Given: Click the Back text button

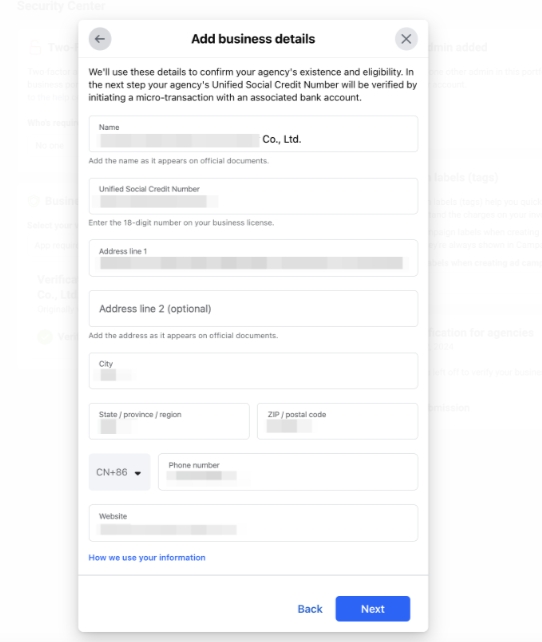Looking at the screenshot, I should tap(310, 609).
